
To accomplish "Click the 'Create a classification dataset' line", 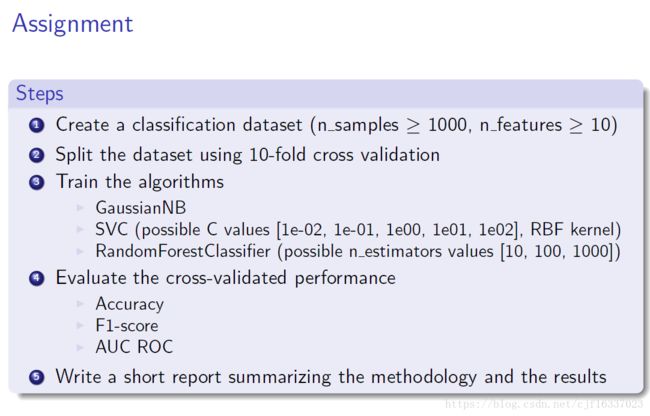I will [x=337, y=125].
